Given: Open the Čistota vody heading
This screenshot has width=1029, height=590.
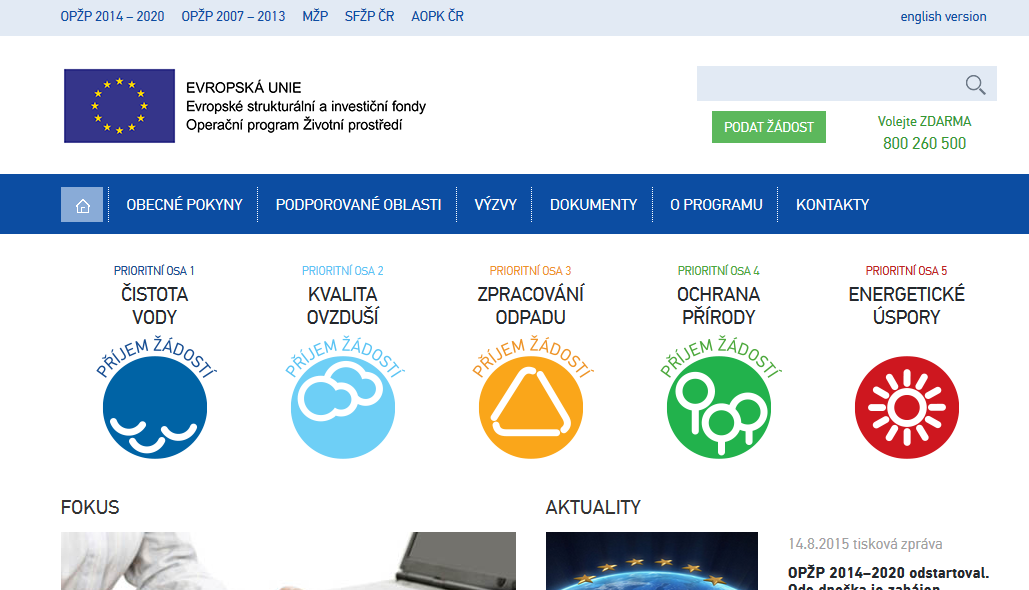Looking at the screenshot, I should 155,306.
